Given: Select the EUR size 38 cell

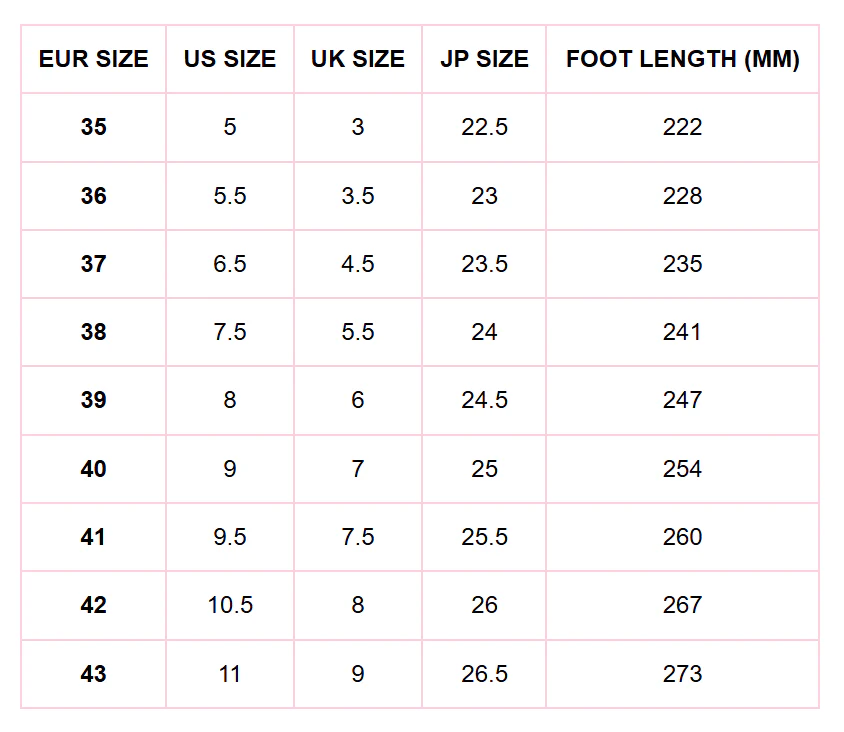Looking at the screenshot, I should click(x=94, y=332).
